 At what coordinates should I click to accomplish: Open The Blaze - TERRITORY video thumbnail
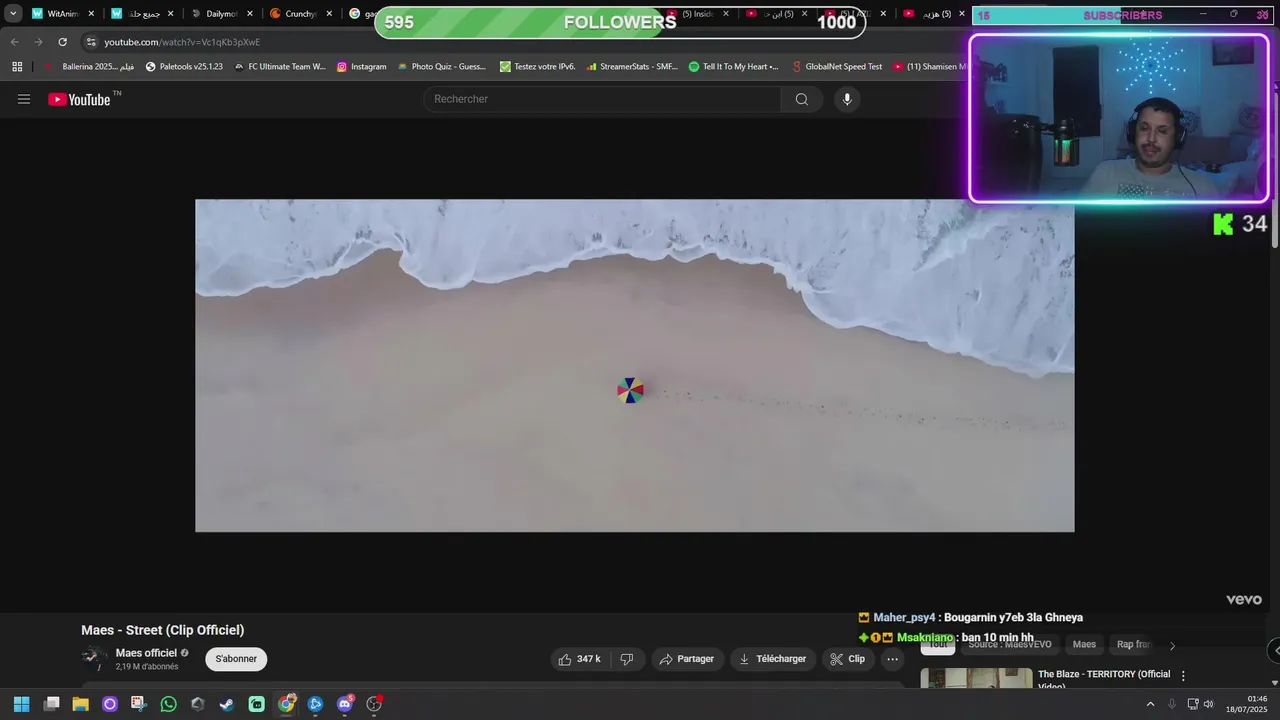point(976,679)
